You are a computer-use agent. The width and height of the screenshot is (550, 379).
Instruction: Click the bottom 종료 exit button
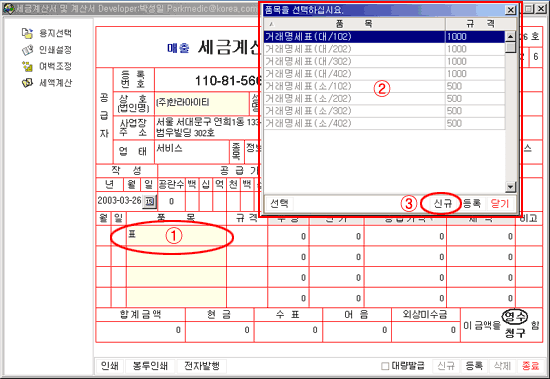click(x=530, y=366)
